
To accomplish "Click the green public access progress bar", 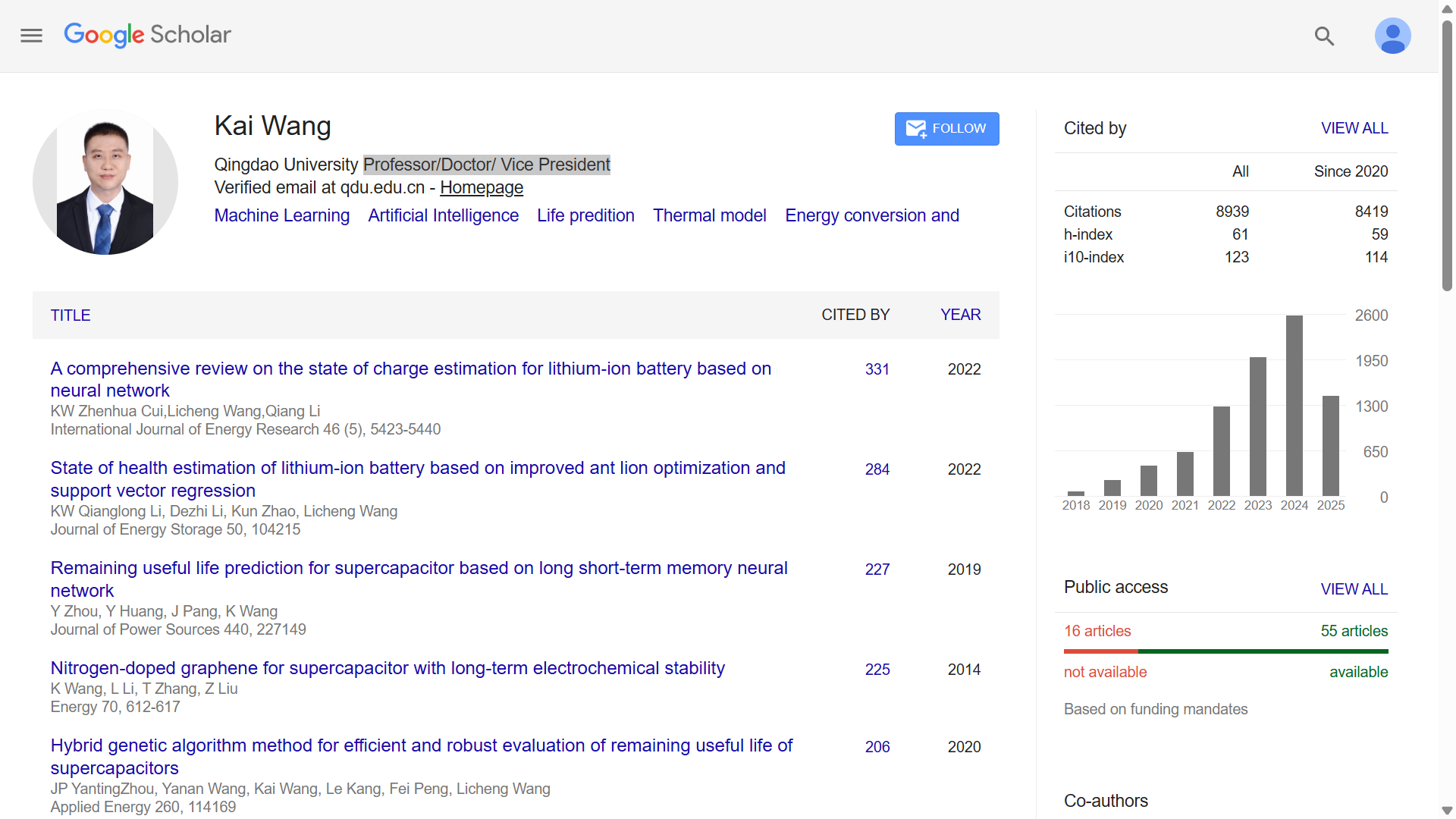I will [x=1263, y=651].
